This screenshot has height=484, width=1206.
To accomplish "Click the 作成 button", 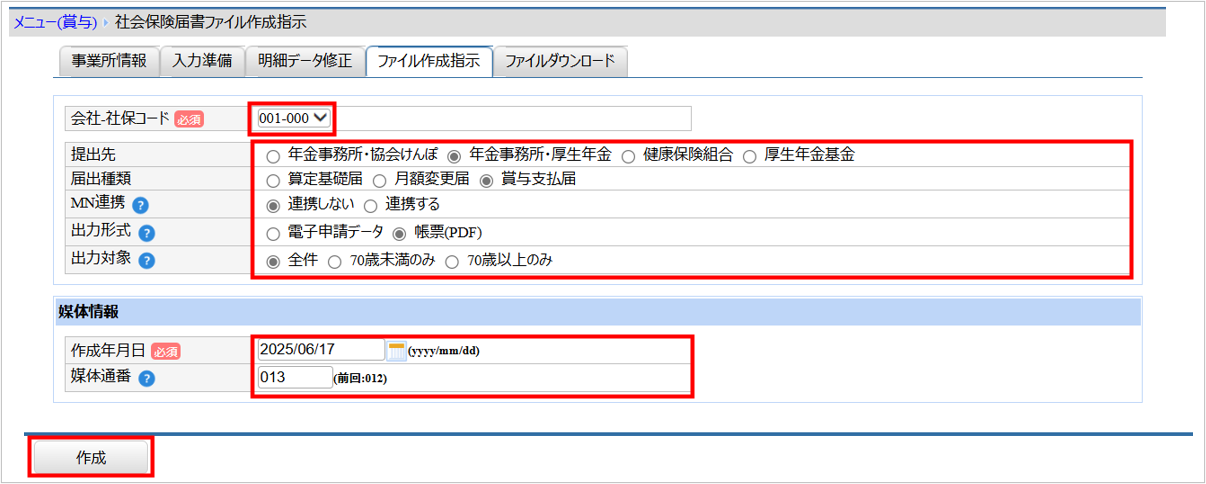I will point(91,458).
